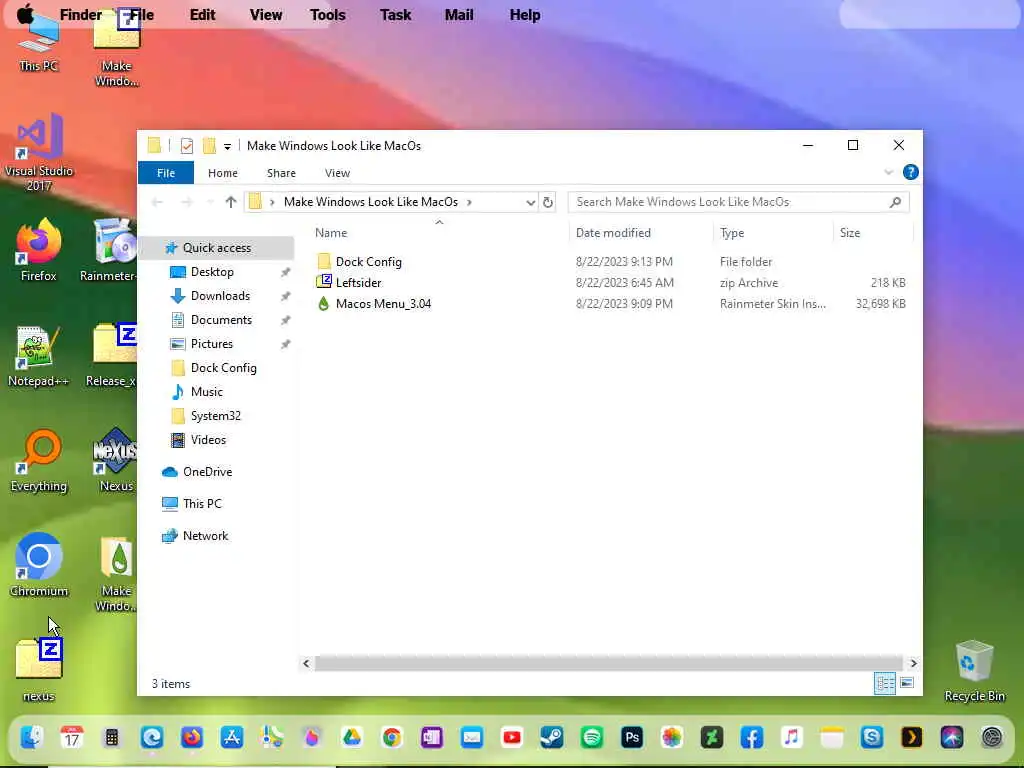Viewport: 1024px width, 768px height.
Task: Open Steam icon in the dock
Action: pyautogui.click(x=552, y=737)
